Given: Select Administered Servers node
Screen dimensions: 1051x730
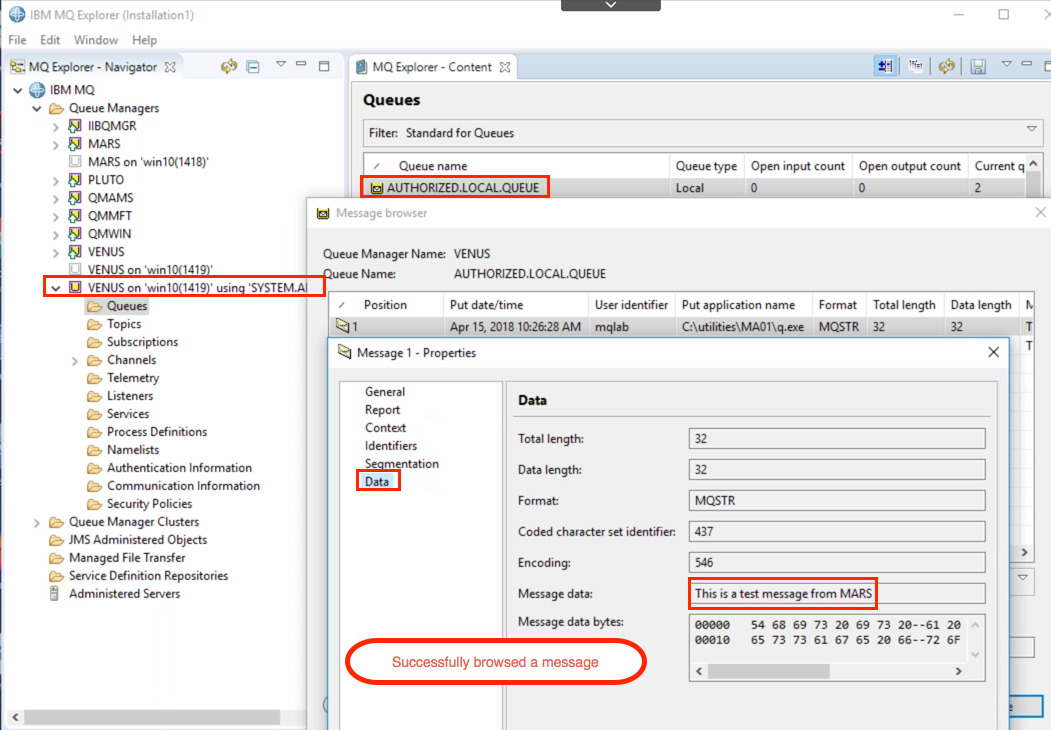Looking at the screenshot, I should tap(124, 594).
